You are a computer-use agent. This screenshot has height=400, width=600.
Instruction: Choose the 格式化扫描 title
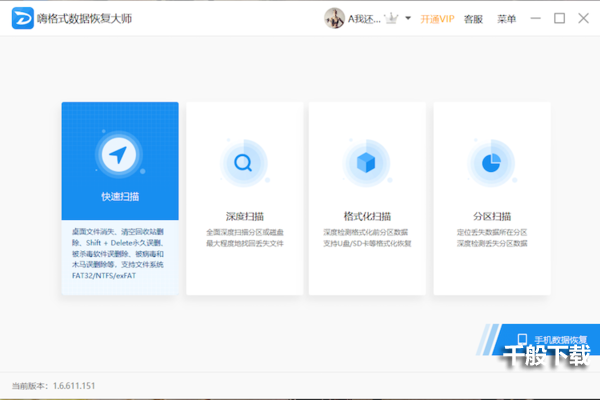point(367,217)
